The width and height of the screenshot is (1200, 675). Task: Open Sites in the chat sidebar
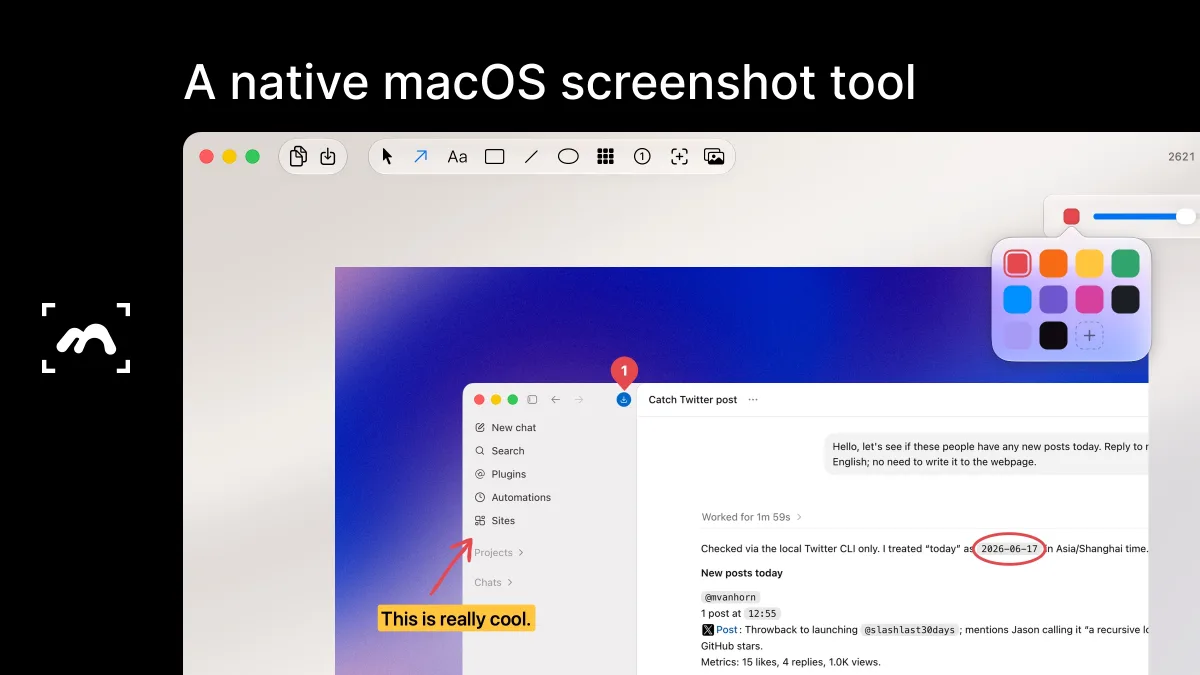pos(495,521)
